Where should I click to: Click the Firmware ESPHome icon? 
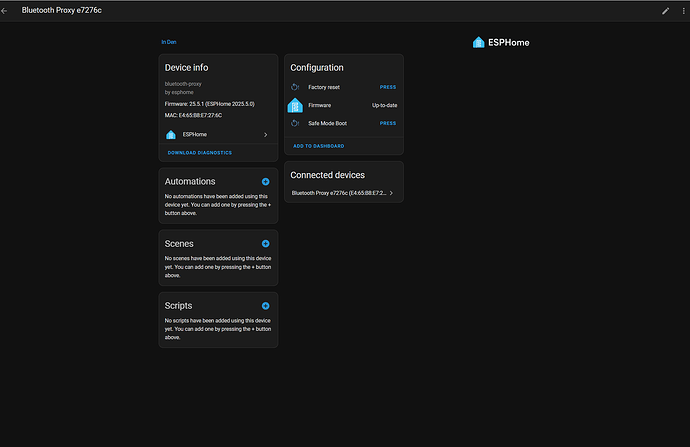(x=295, y=106)
